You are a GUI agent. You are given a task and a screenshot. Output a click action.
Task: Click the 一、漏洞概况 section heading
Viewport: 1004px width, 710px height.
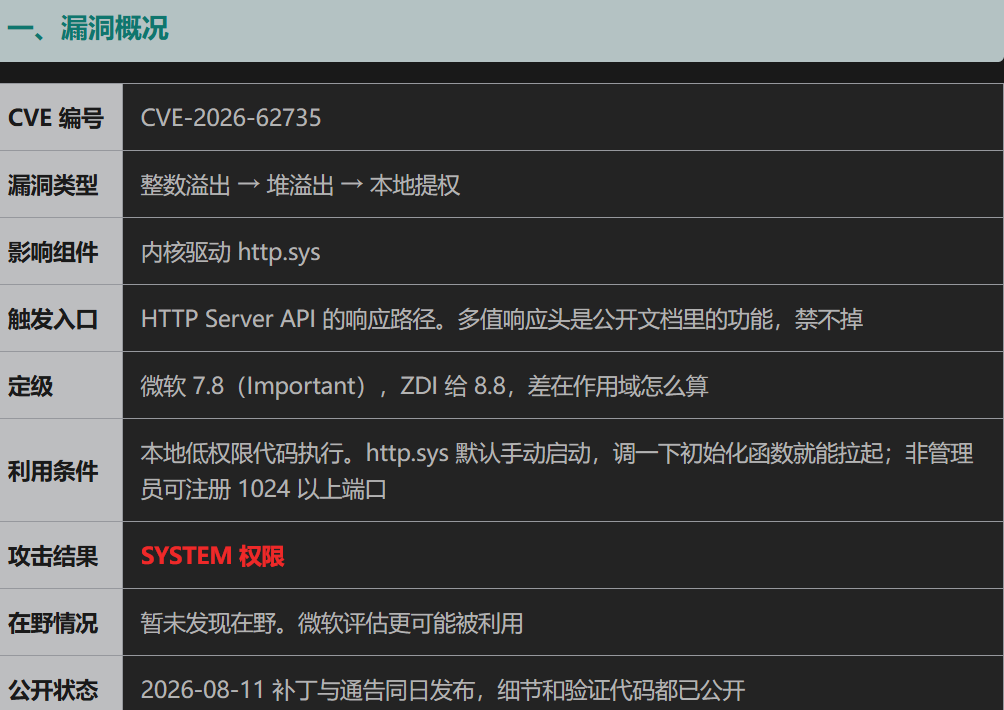coord(88,29)
